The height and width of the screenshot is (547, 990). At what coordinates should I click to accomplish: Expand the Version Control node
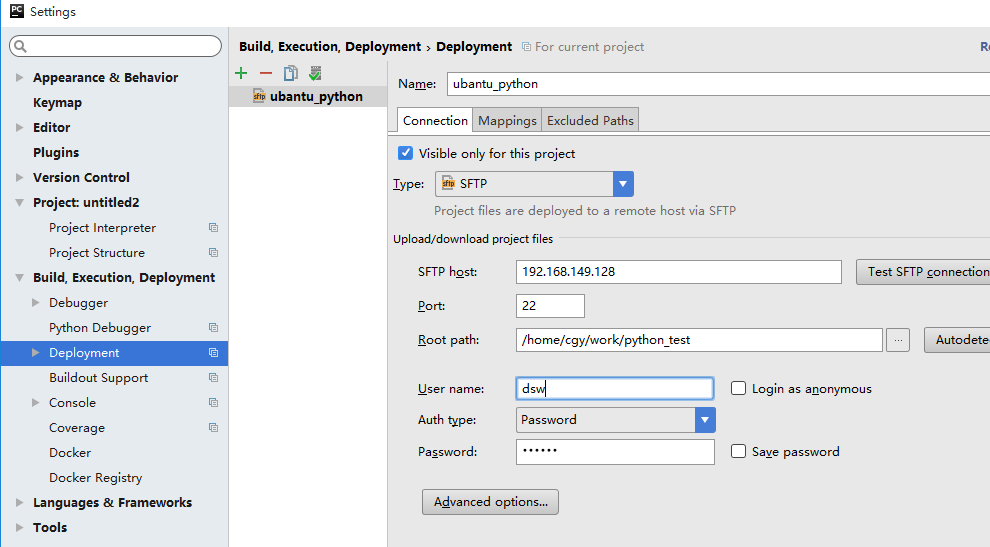tap(20, 177)
